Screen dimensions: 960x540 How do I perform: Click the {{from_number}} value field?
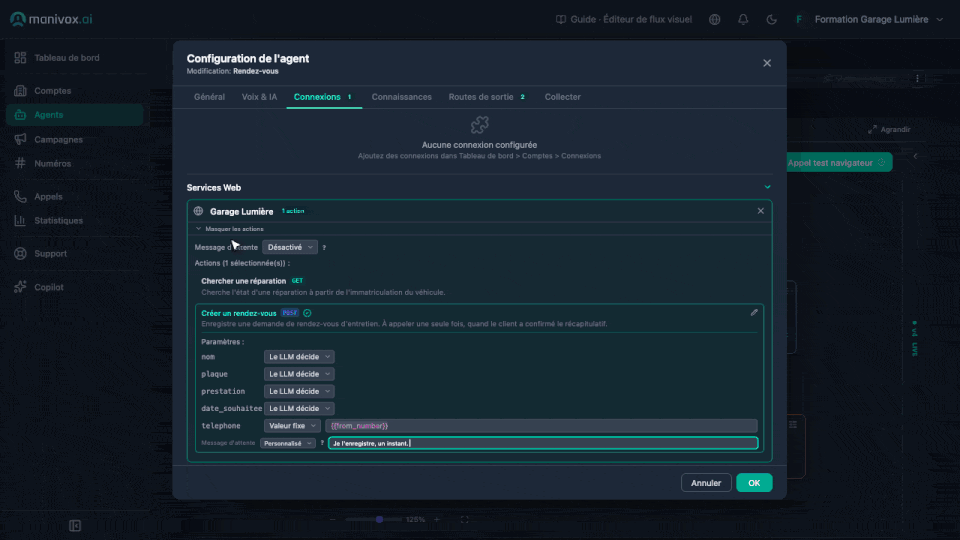click(x=541, y=426)
